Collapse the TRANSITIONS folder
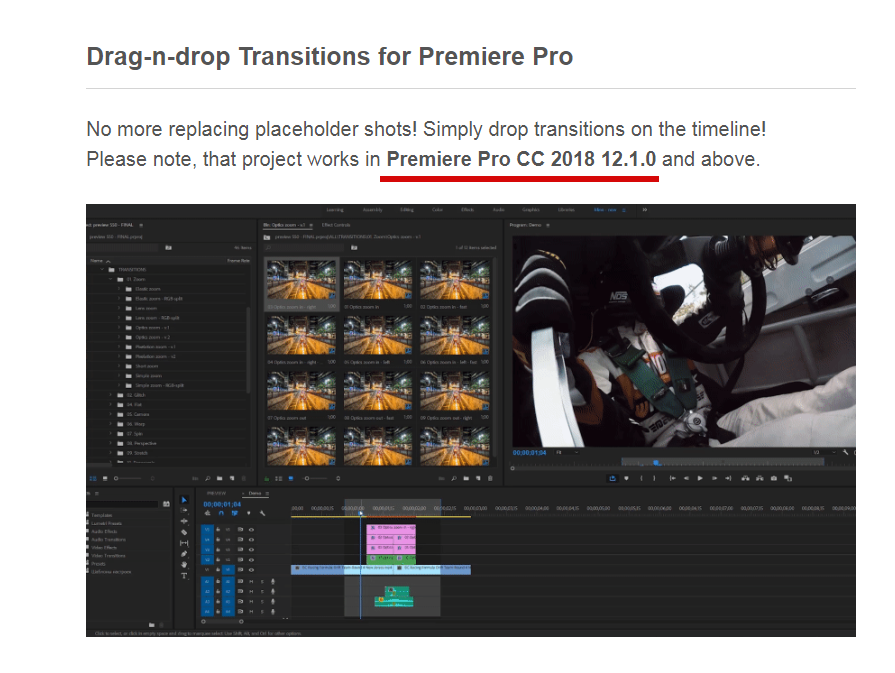Viewport: 895px width, 673px height. click(x=102, y=269)
